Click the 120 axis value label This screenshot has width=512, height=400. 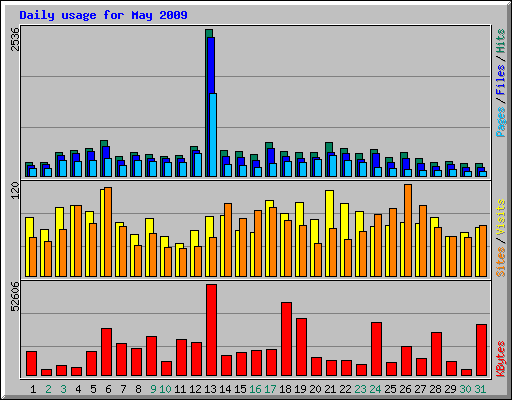pyautogui.click(x=15, y=191)
